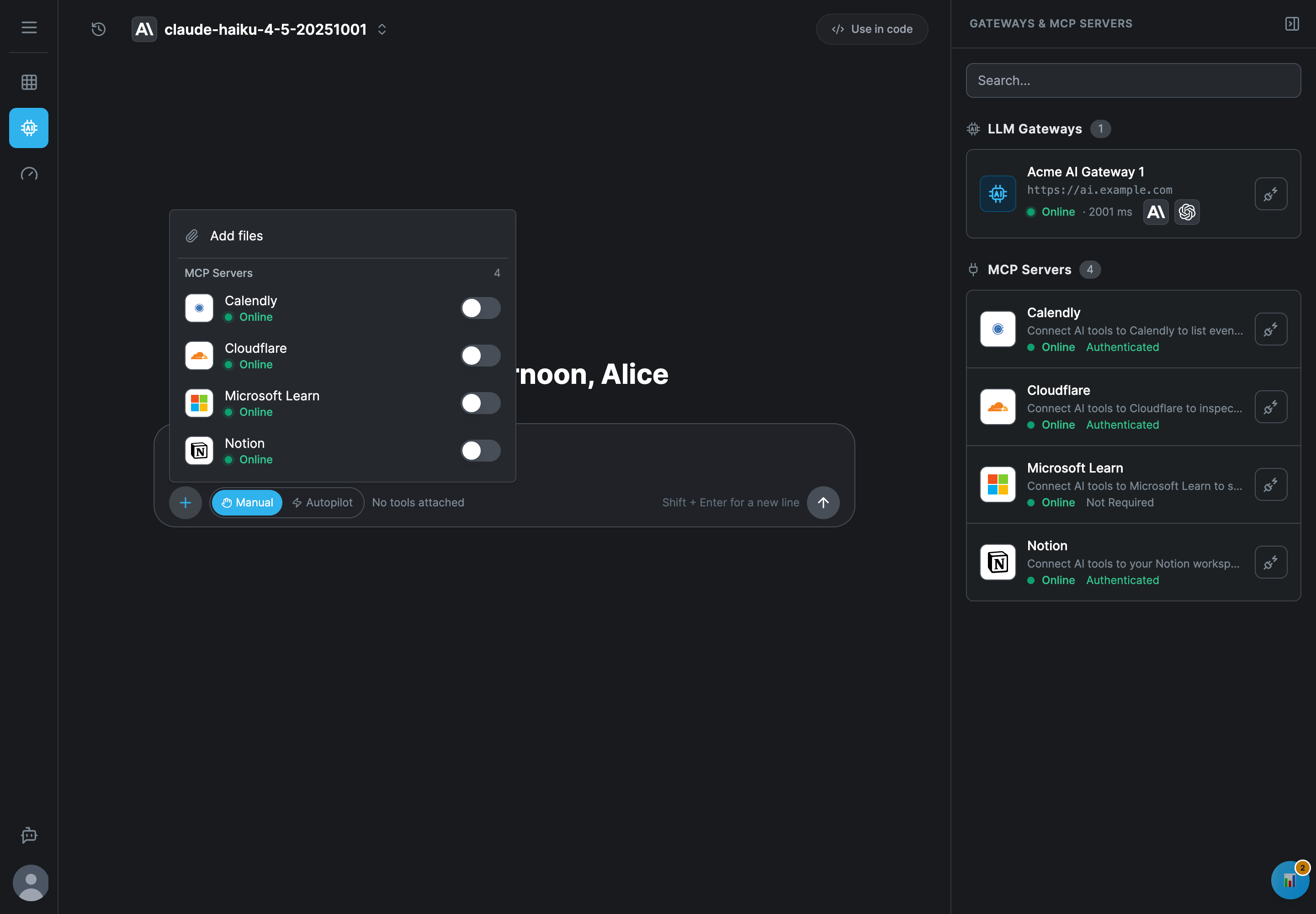Select Add files in popup menu
Image resolution: width=1316 pixels, height=914 pixels.
coord(342,236)
